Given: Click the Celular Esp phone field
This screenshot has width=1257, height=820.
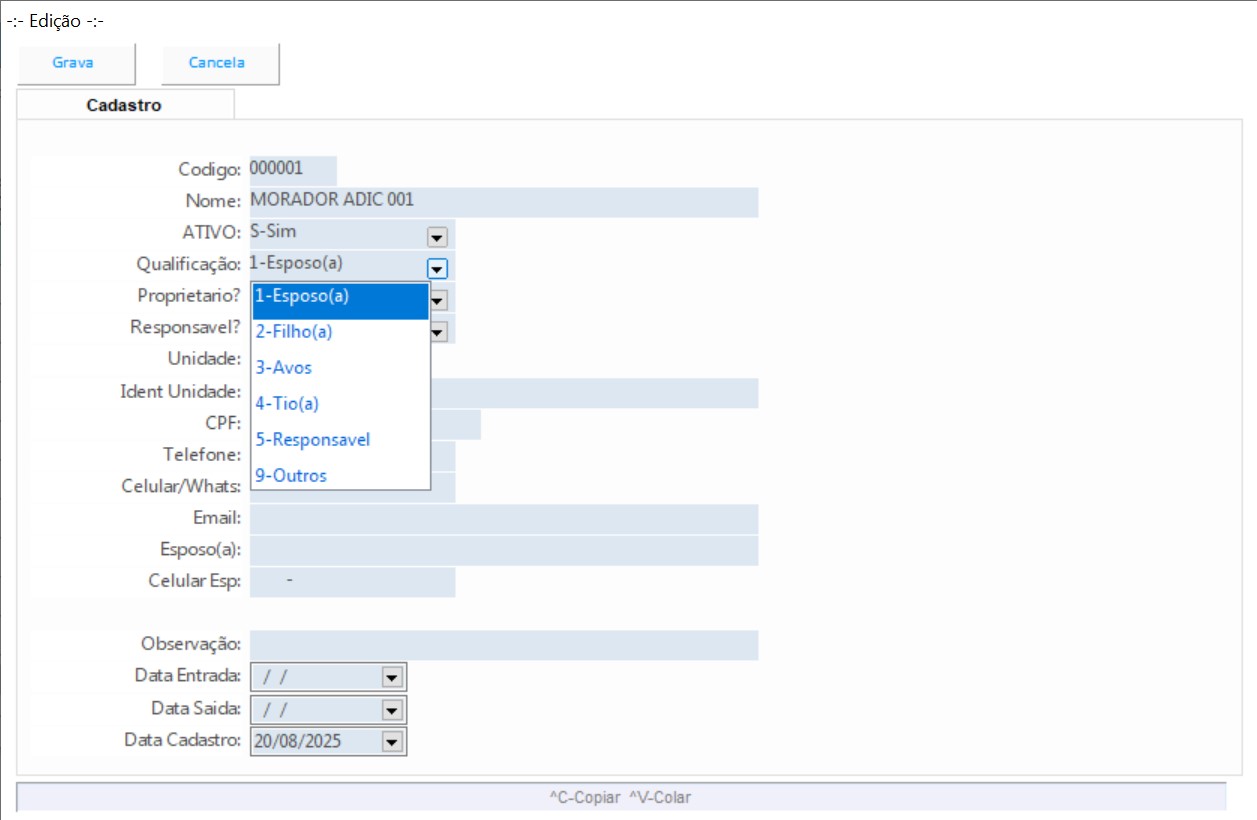Looking at the screenshot, I should click(352, 582).
